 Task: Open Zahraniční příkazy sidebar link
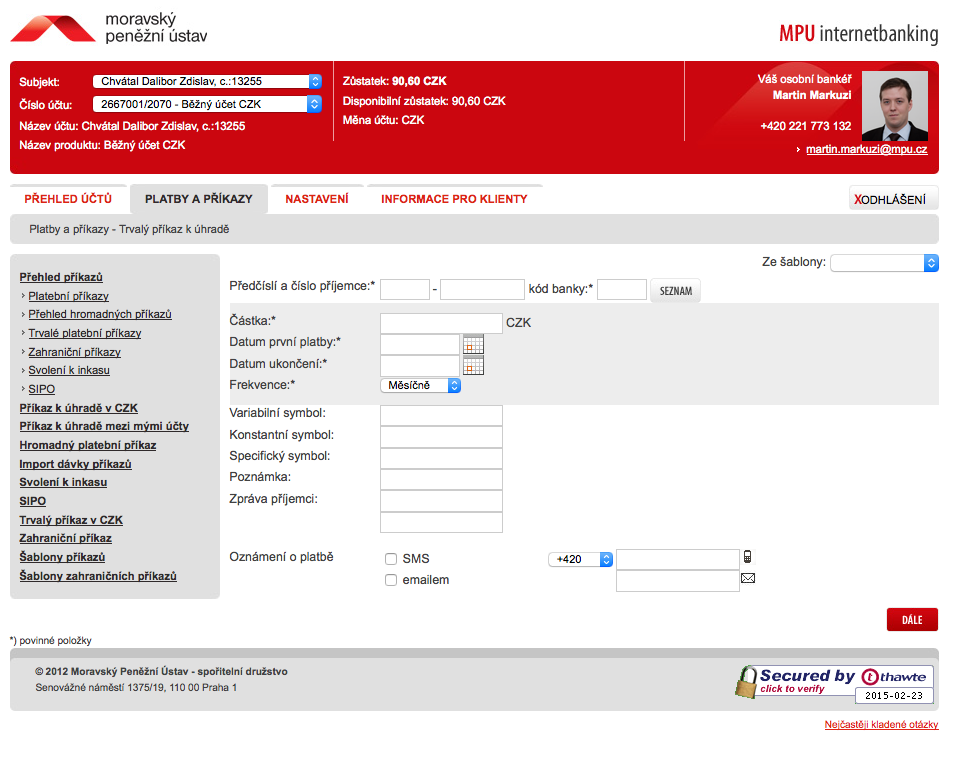pyautogui.click(x=75, y=352)
